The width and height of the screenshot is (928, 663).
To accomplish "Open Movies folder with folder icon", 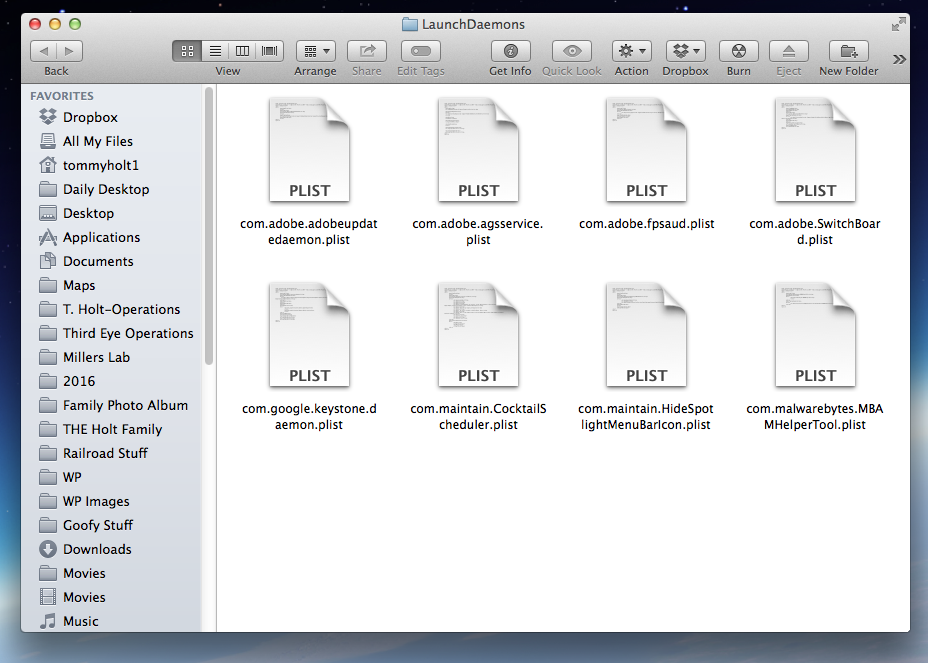I will point(112,573).
